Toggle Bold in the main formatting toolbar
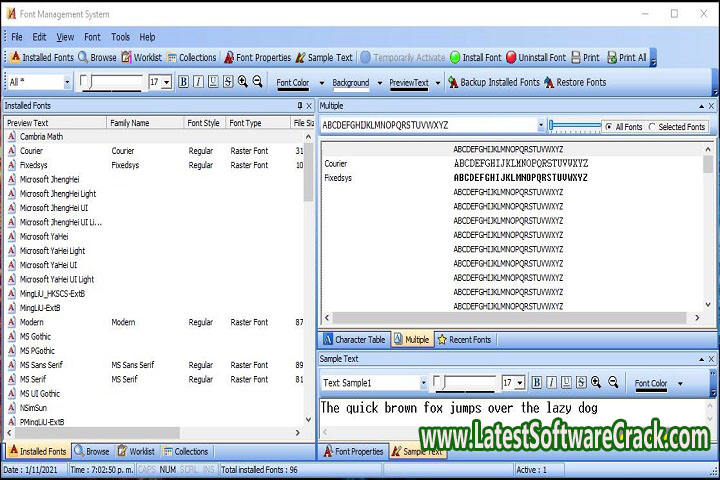The image size is (720, 480). tap(183, 82)
